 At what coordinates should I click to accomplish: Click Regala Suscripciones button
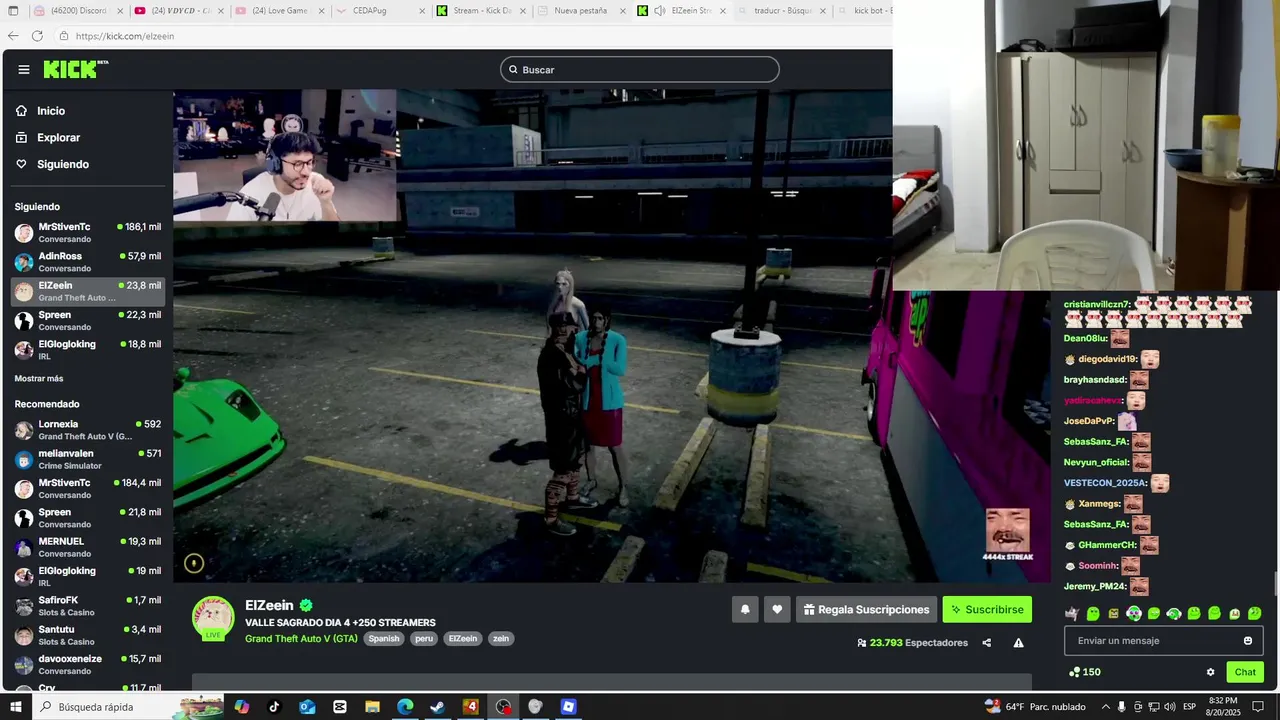pos(866,609)
